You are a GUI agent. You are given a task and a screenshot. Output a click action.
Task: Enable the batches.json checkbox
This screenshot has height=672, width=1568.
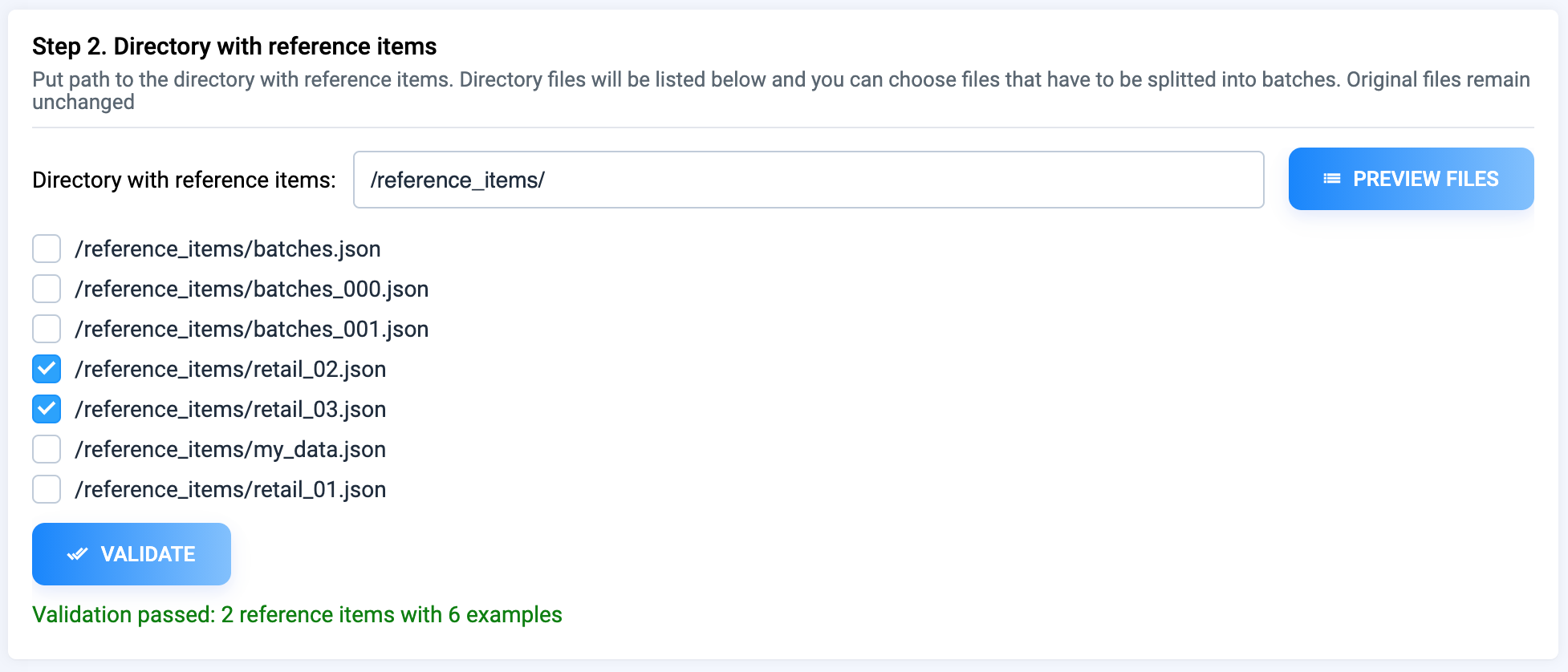click(47, 249)
